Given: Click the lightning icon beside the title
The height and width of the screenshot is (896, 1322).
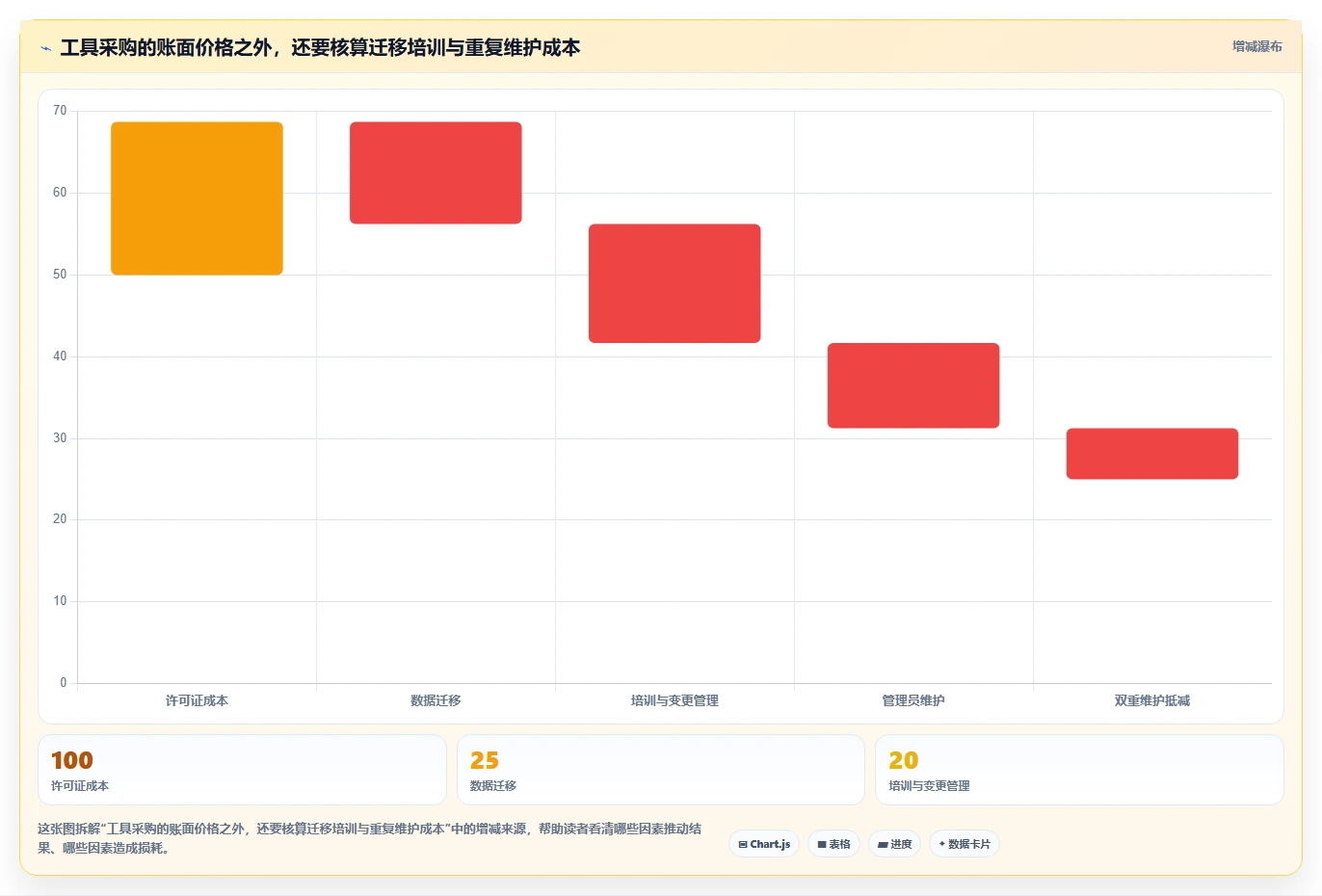Looking at the screenshot, I should pos(45,48).
